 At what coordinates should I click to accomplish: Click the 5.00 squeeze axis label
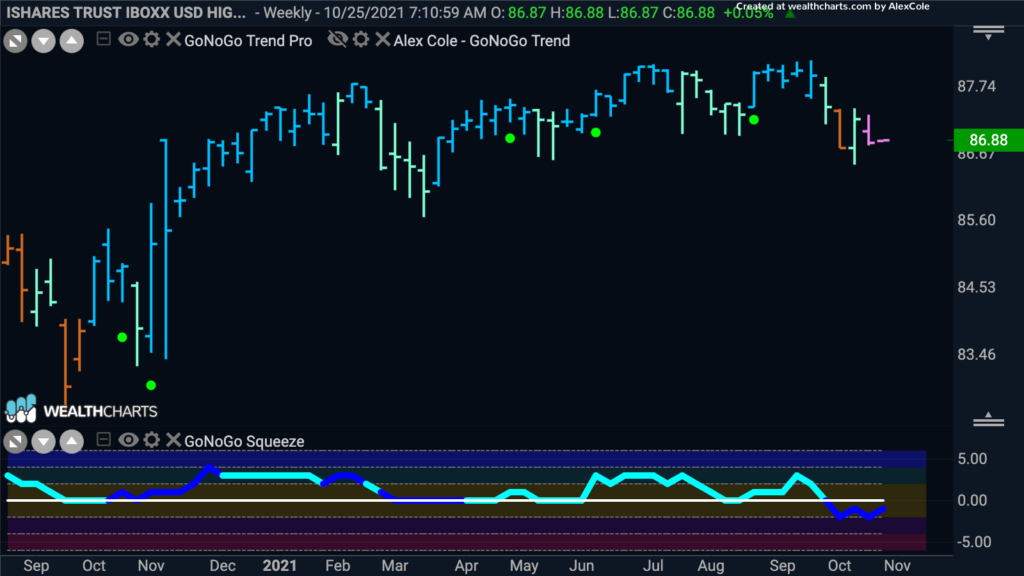pyautogui.click(x=972, y=459)
